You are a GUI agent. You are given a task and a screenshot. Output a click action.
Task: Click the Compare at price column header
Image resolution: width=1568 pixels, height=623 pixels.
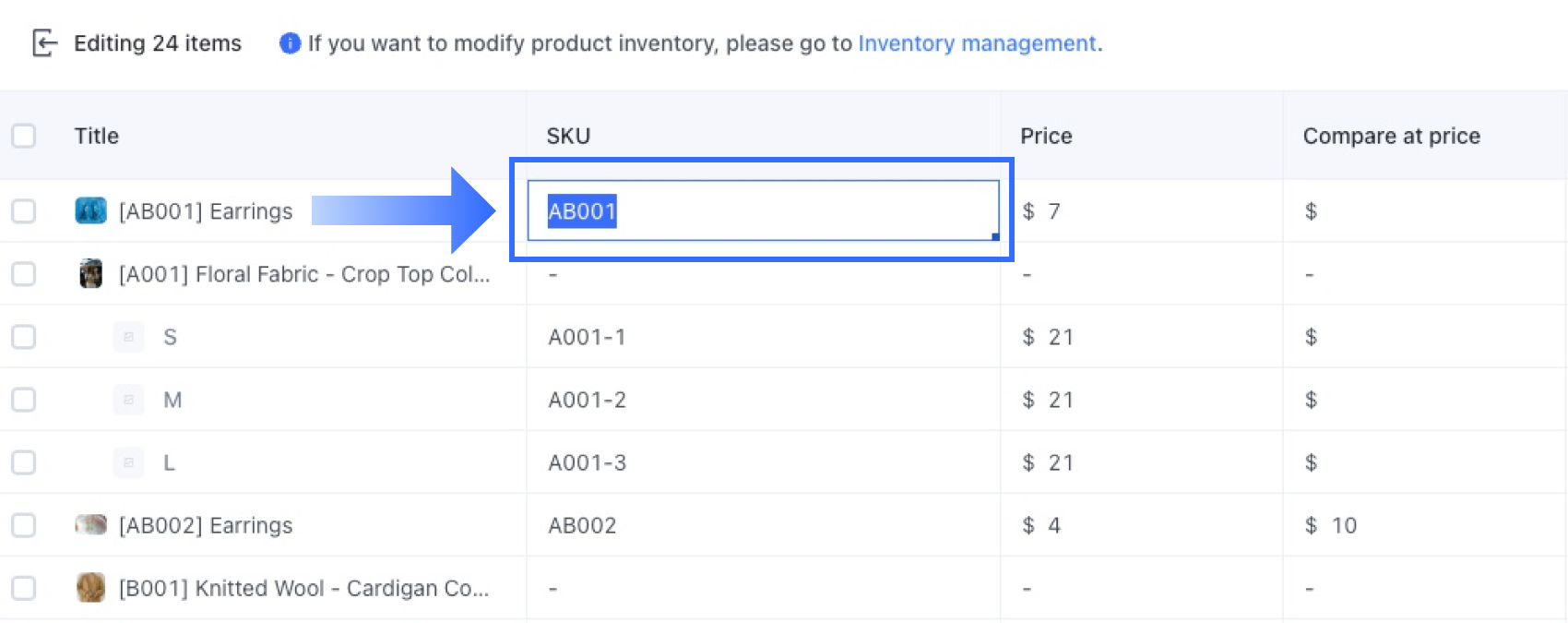(1391, 137)
